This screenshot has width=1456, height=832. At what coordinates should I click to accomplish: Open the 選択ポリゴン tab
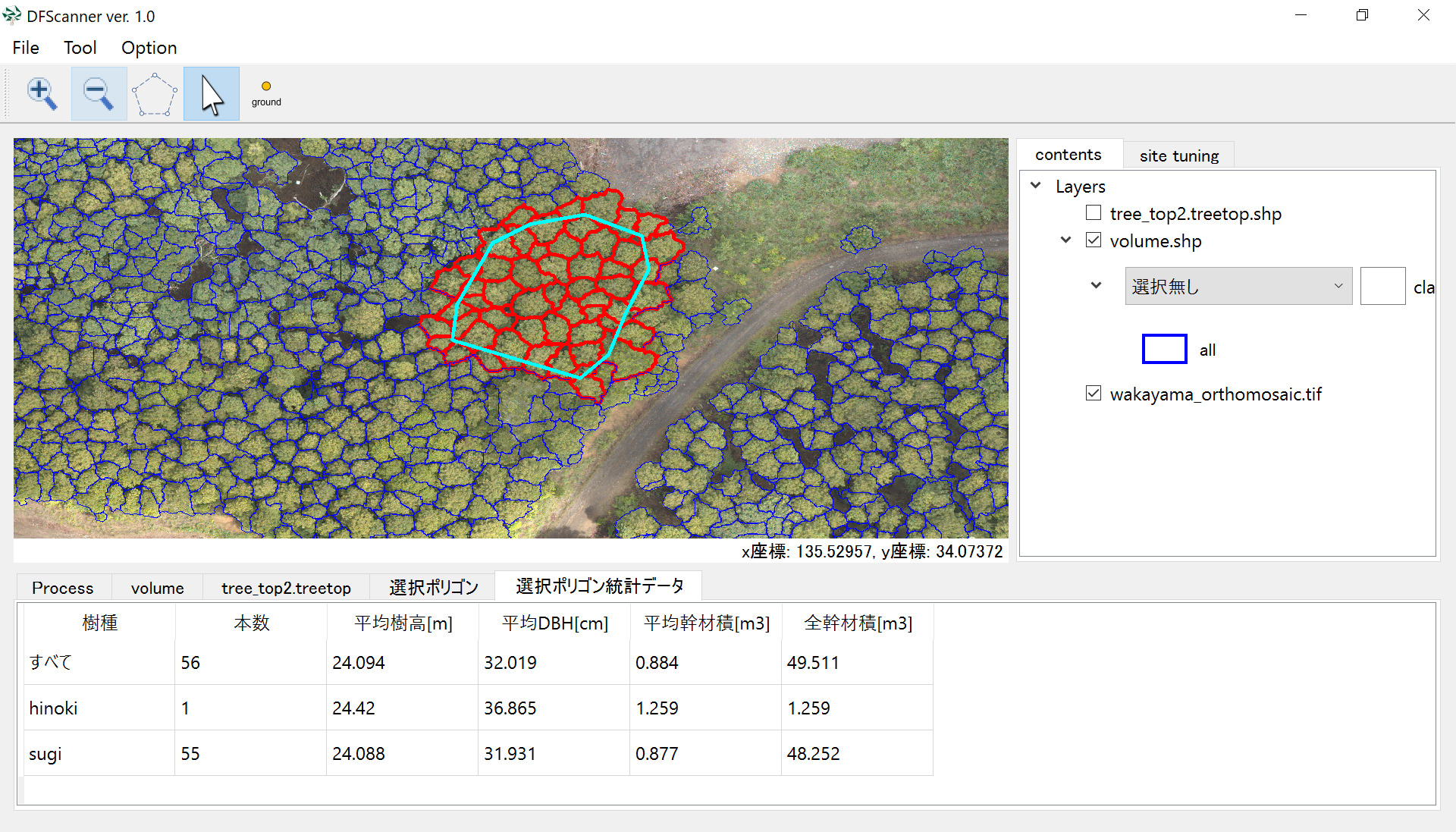point(433,588)
